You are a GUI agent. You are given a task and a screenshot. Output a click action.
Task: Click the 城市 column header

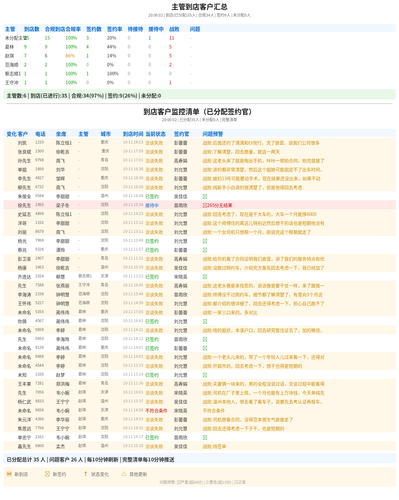(105, 134)
